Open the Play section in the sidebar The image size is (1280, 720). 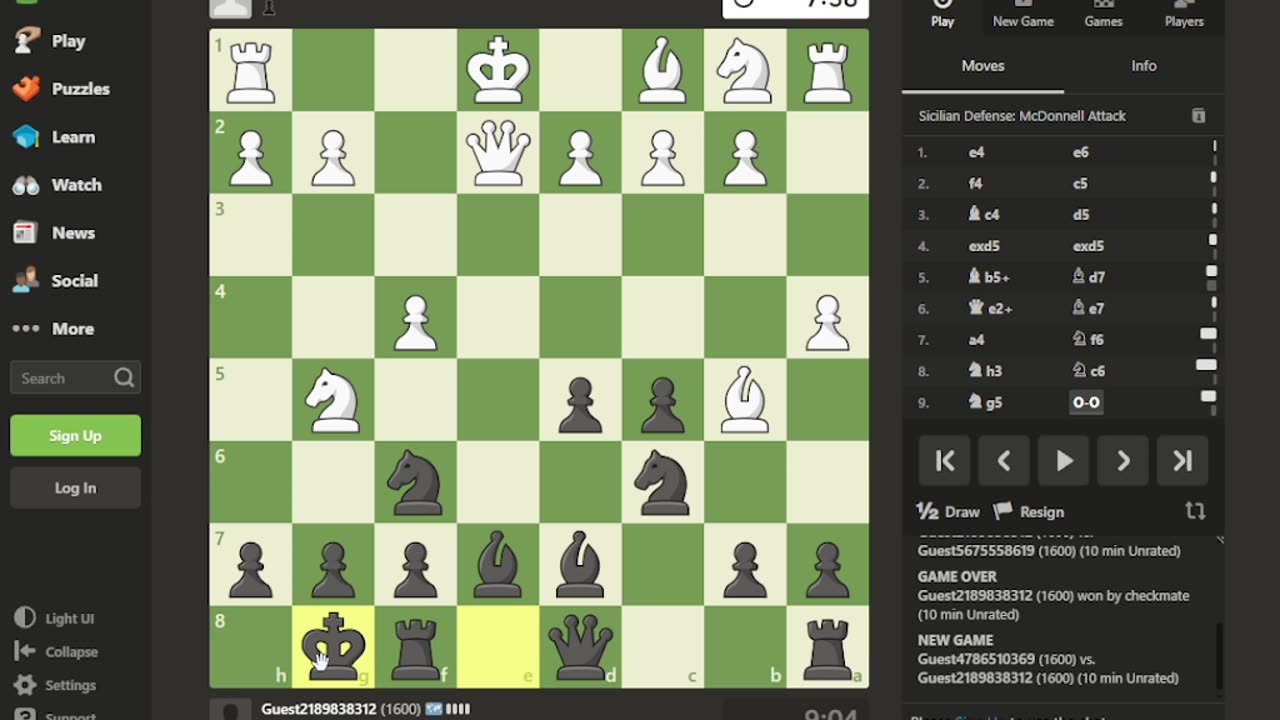pyautogui.click(x=50, y=41)
